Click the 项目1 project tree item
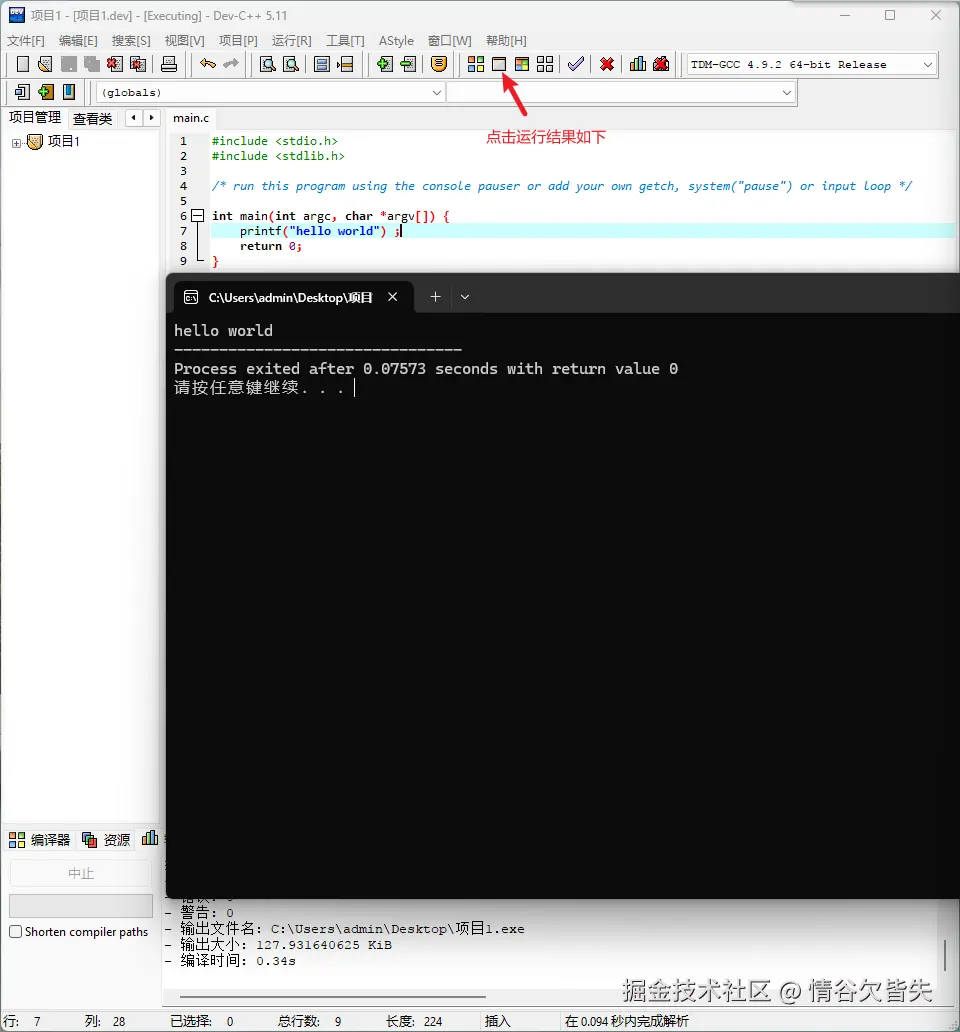Image resolution: width=960 pixels, height=1032 pixels. [64, 142]
